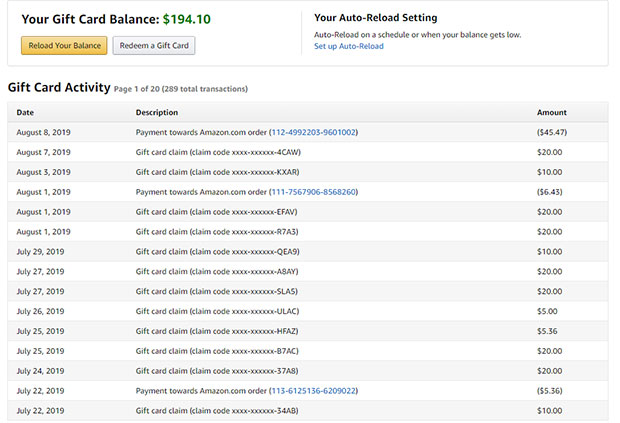Select the July 24, 2019 date cell
620x423 pixels.
(x=40, y=371)
